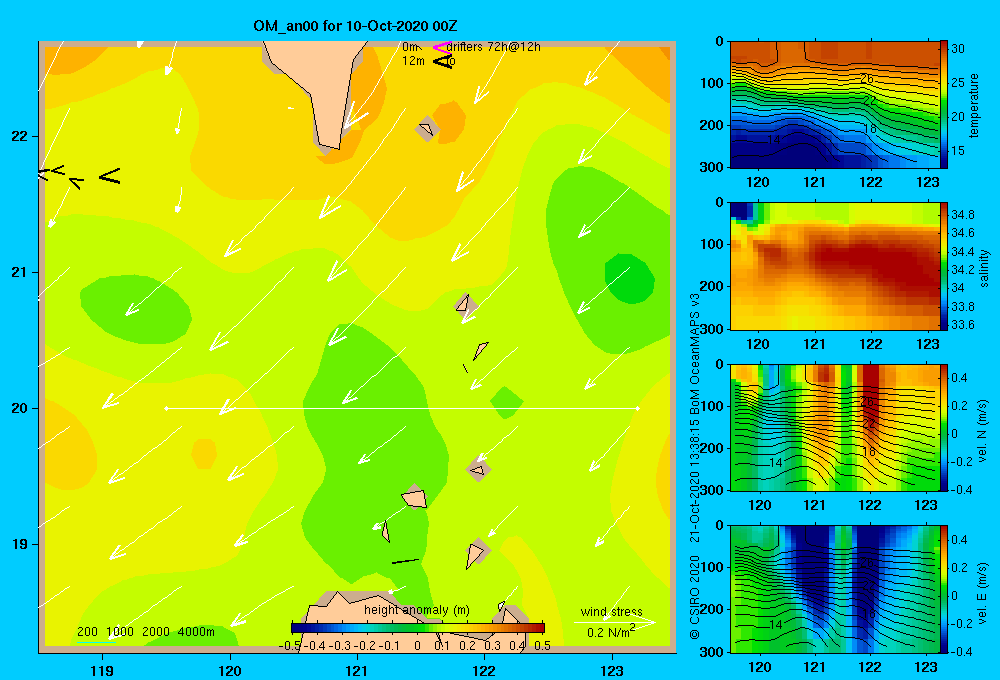
Task: Open the northward velocity section panel
Action: [x=834, y=427]
